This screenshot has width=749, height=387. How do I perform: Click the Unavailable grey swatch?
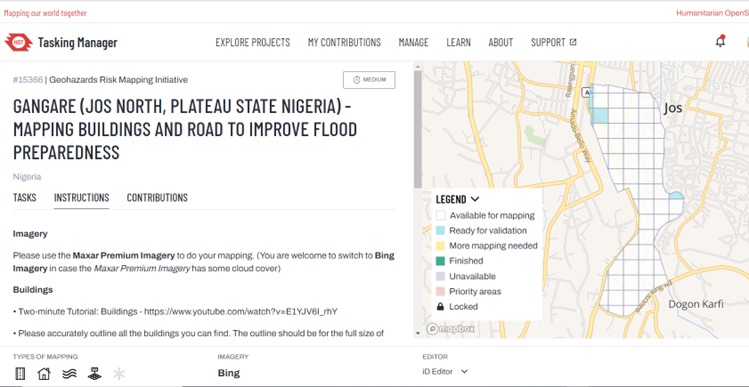coord(440,276)
